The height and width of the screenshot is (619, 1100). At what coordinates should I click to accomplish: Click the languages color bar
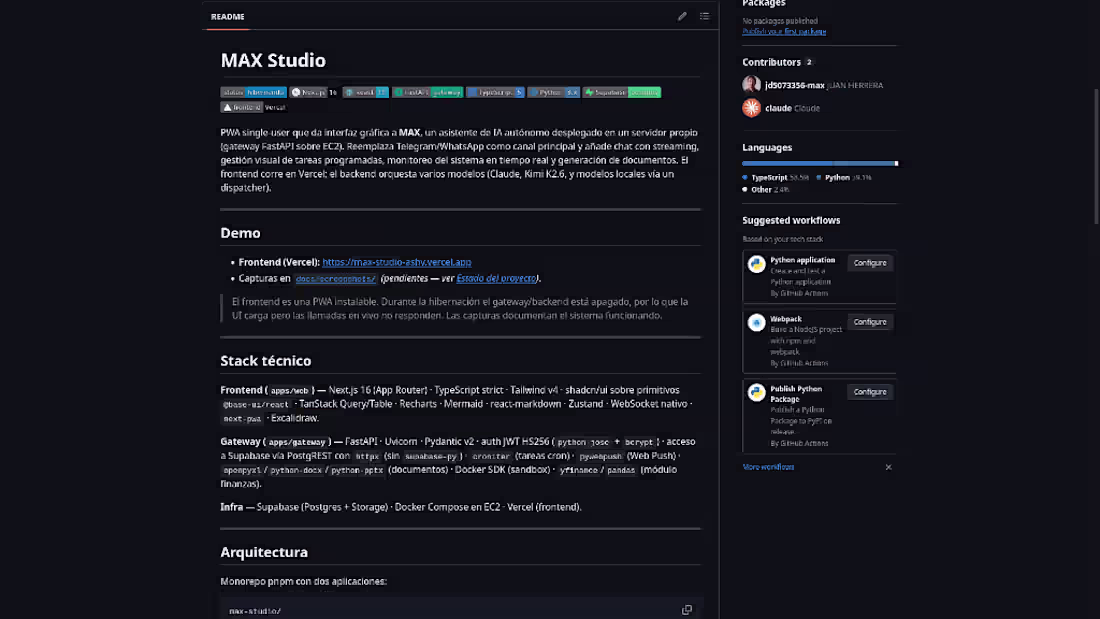pos(819,164)
